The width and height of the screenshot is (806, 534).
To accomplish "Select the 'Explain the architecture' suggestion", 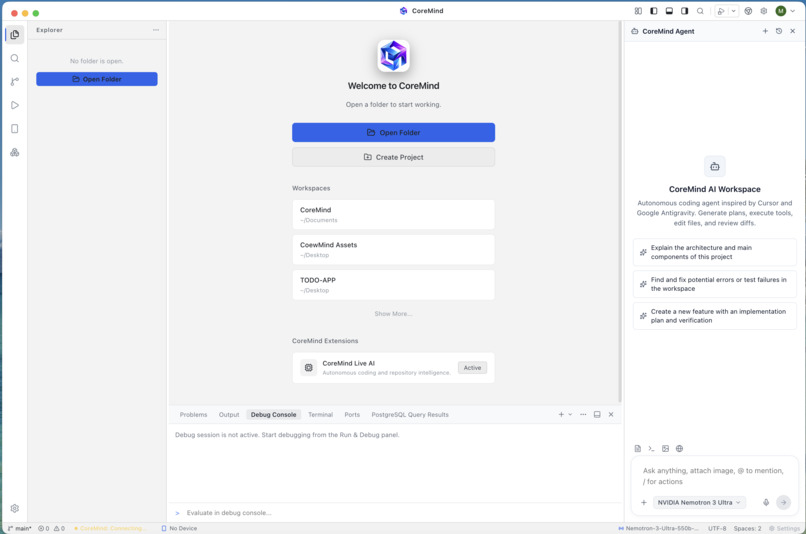I will [x=715, y=252].
